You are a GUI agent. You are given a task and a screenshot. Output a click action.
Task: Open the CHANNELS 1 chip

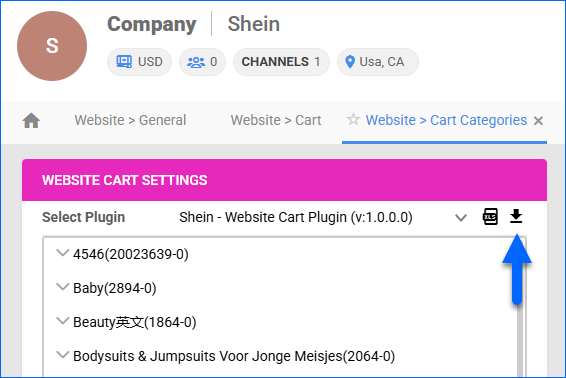tap(281, 62)
